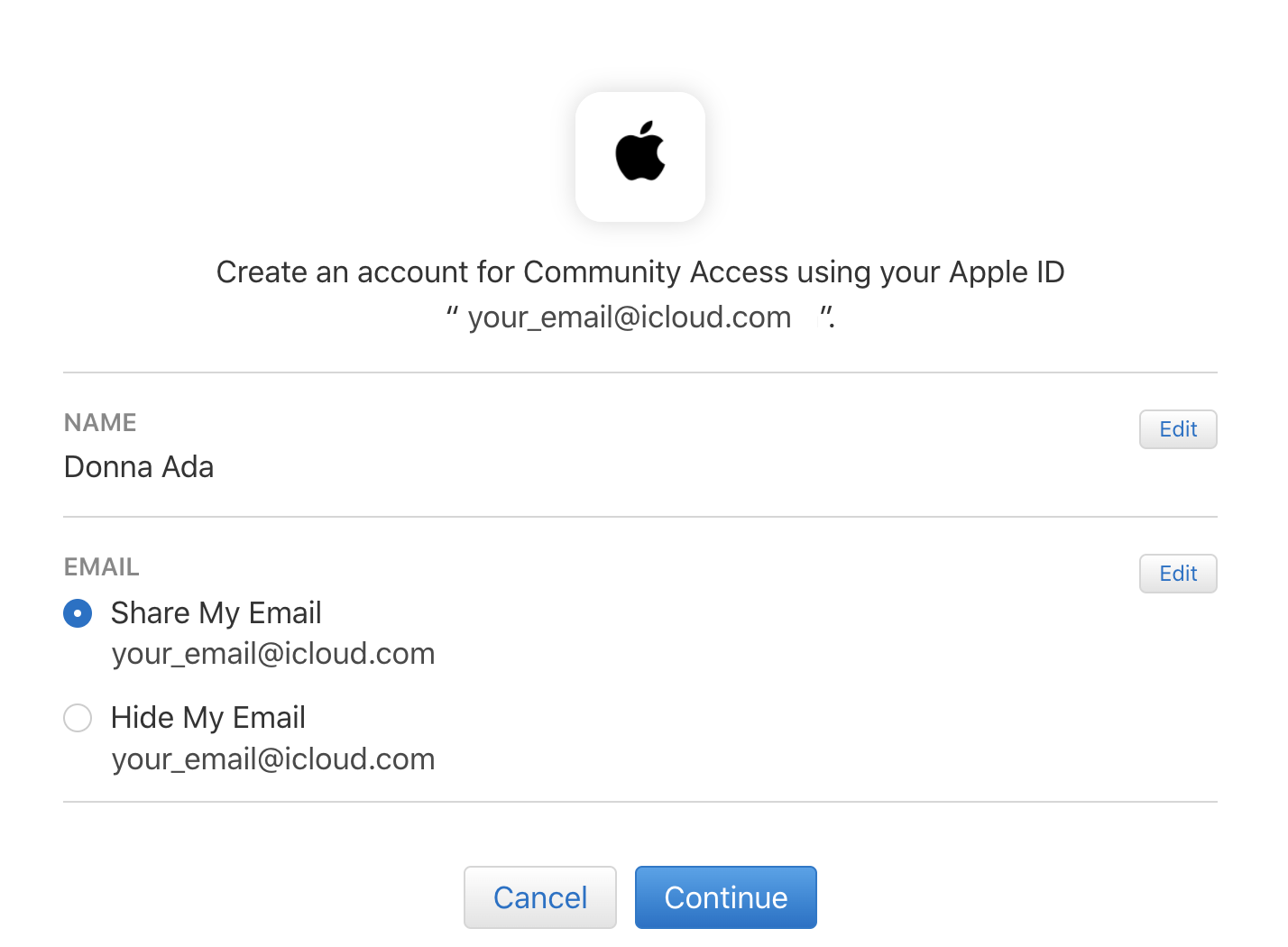Choose the Hide My Email radio button
The width and height of the screenshot is (1288, 947).
[x=78, y=718]
